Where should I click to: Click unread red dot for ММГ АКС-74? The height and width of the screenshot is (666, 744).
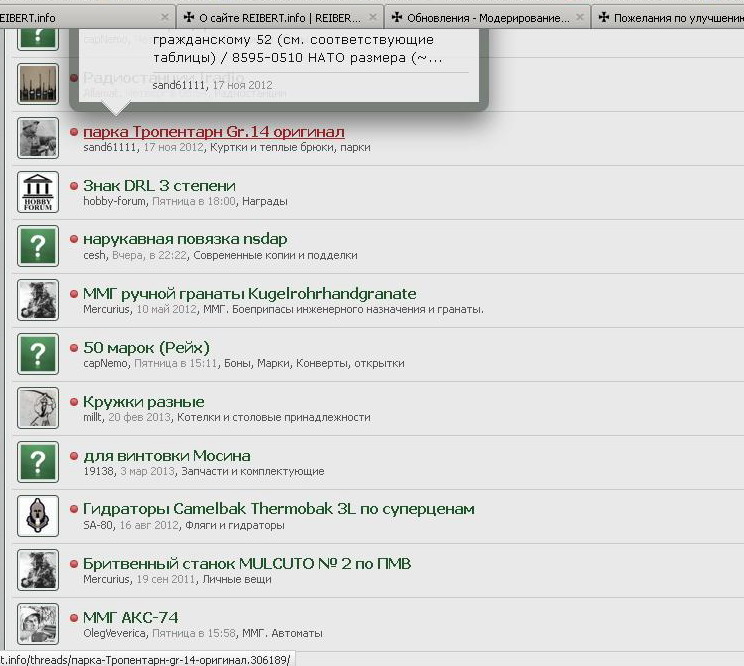tap(74, 618)
